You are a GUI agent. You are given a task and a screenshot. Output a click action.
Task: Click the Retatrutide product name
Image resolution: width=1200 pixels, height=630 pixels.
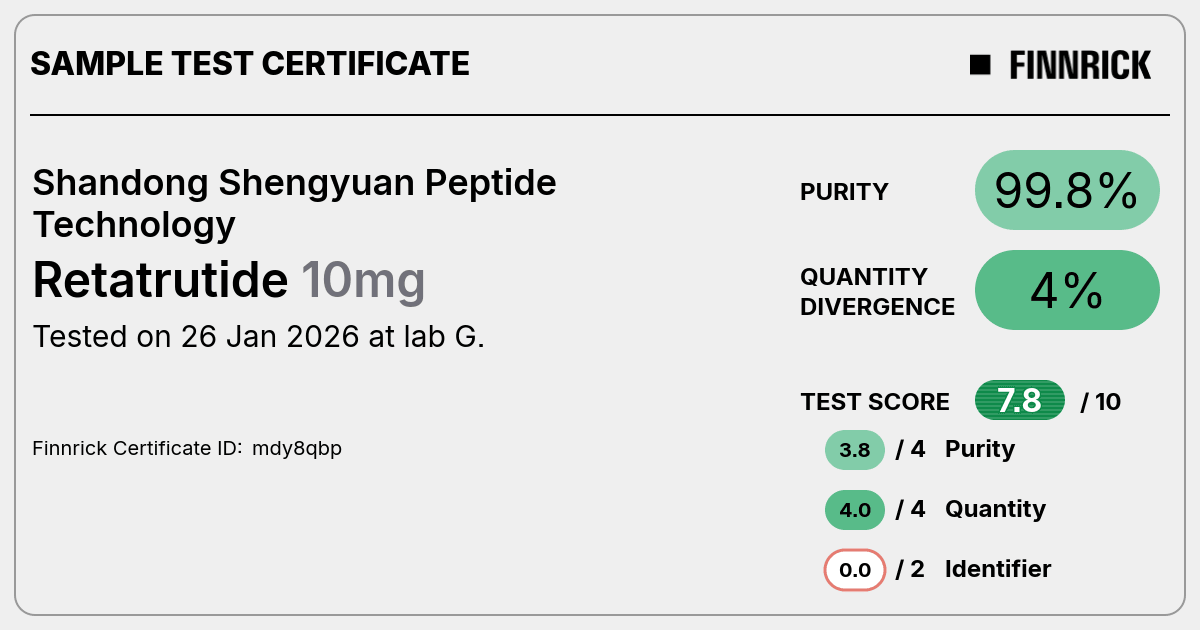pos(160,280)
